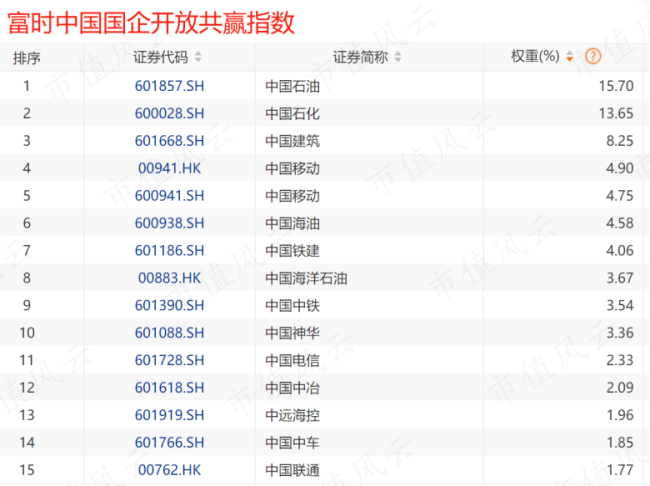Open stock code 00883.HK
This screenshot has width=650, height=486.
coord(170,278)
